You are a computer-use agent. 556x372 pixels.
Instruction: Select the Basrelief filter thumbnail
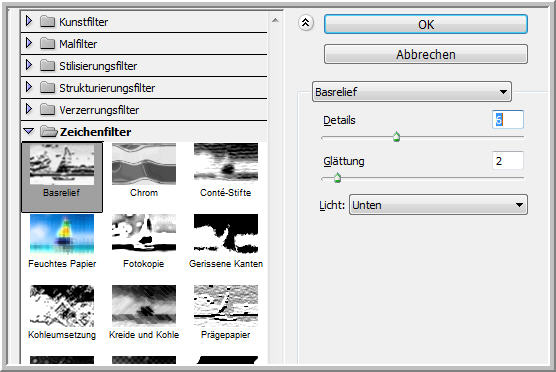click(62, 164)
